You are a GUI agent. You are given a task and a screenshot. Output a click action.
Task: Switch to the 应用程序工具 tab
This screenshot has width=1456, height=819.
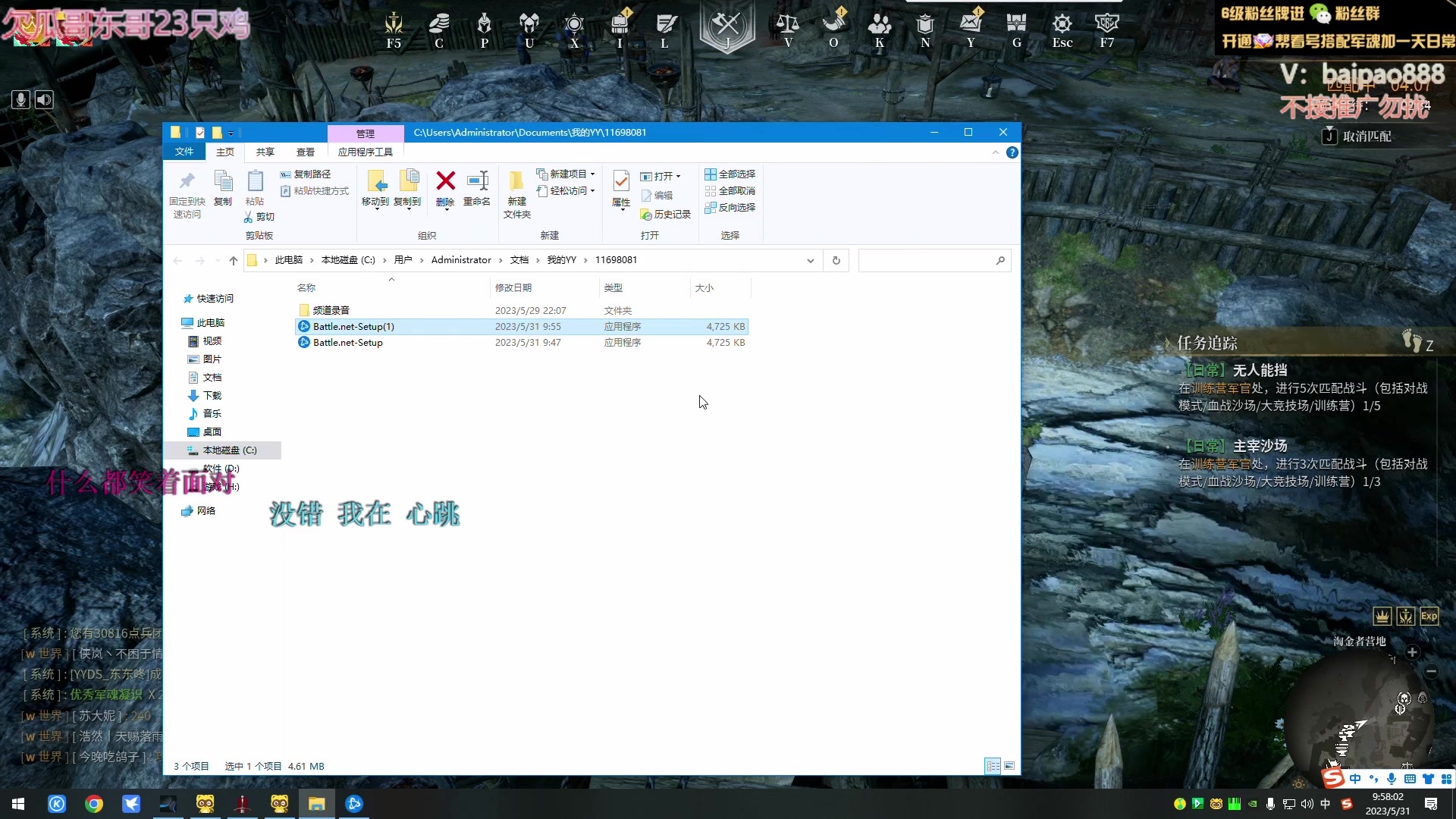pos(366,152)
